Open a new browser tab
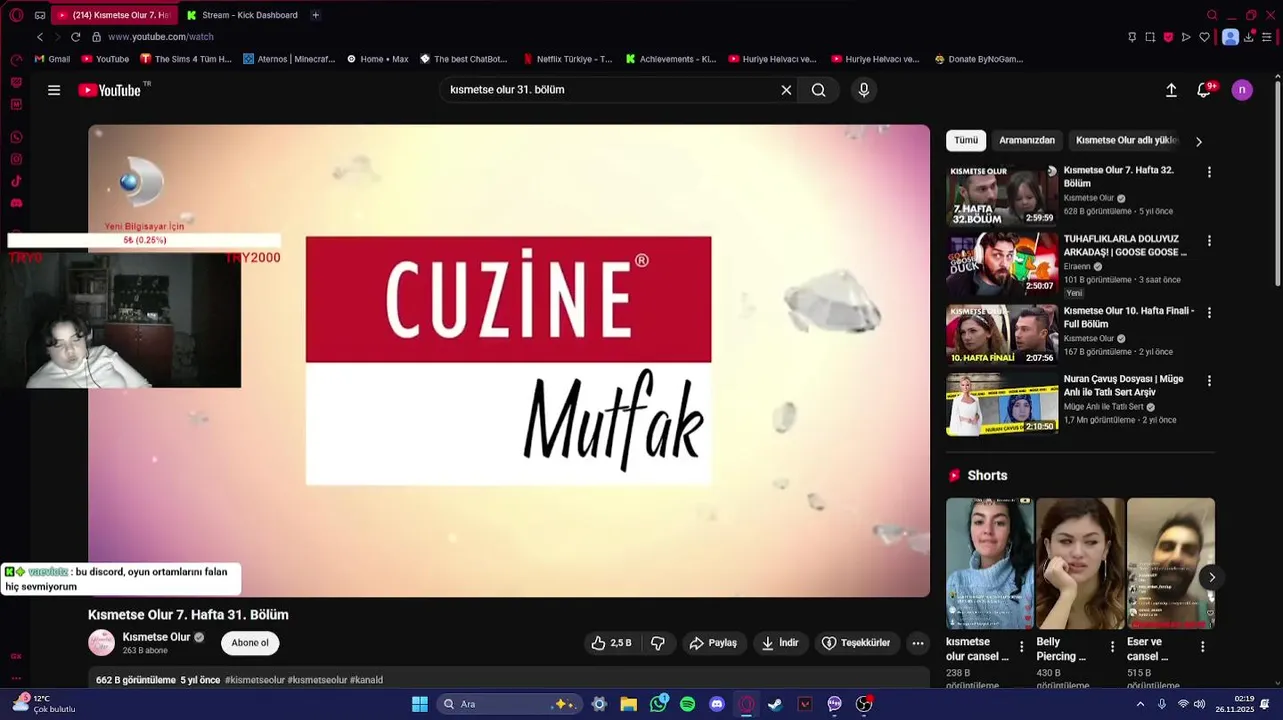This screenshot has height=720, width=1283. click(315, 15)
